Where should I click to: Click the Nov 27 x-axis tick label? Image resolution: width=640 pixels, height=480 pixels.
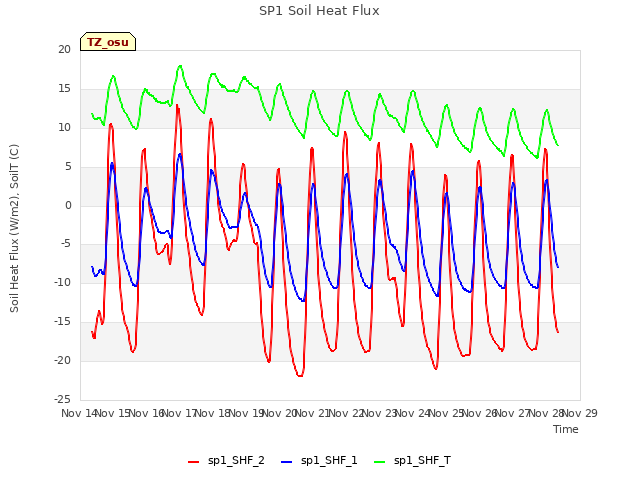tap(513, 413)
